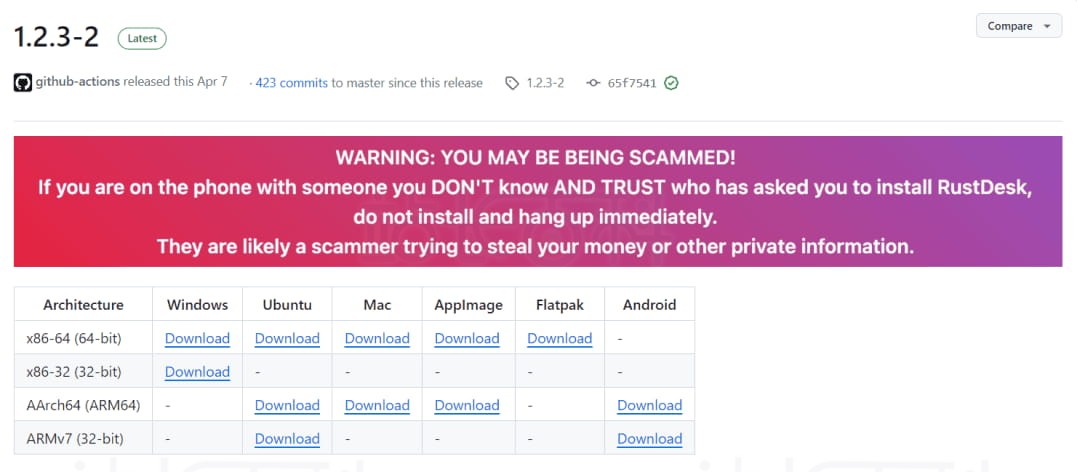The width and height of the screenshot is (1077, 472).
Task: Click the commit icon beside 65f7541
Action: coord(593,83)
